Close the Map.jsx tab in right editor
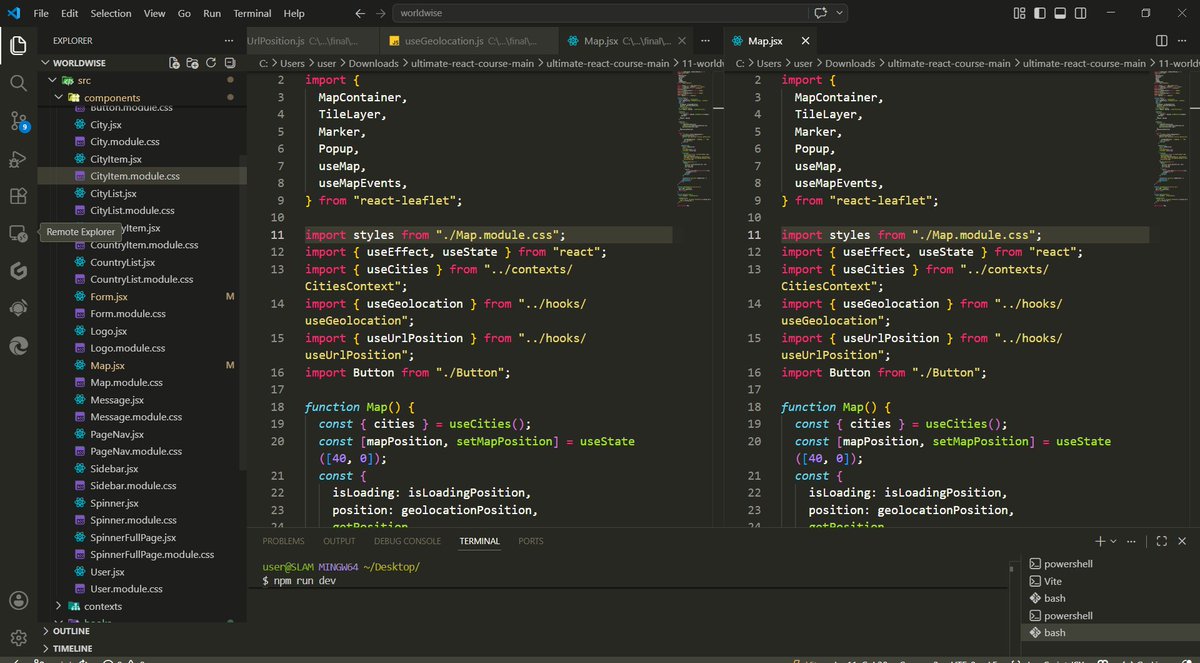The height and width of the screenshot is (663, 1200). tap(804, 41)
